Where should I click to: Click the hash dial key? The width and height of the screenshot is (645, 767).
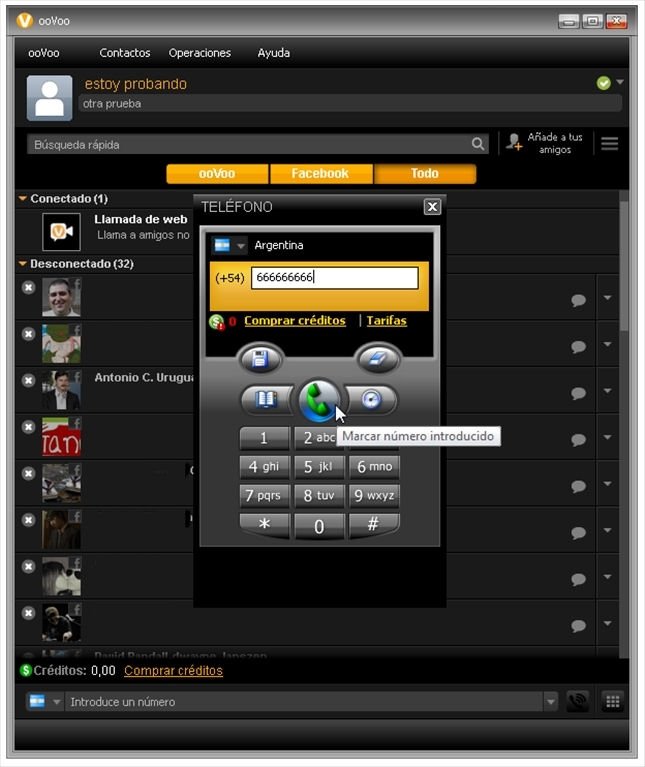click(x=374, y=525)
